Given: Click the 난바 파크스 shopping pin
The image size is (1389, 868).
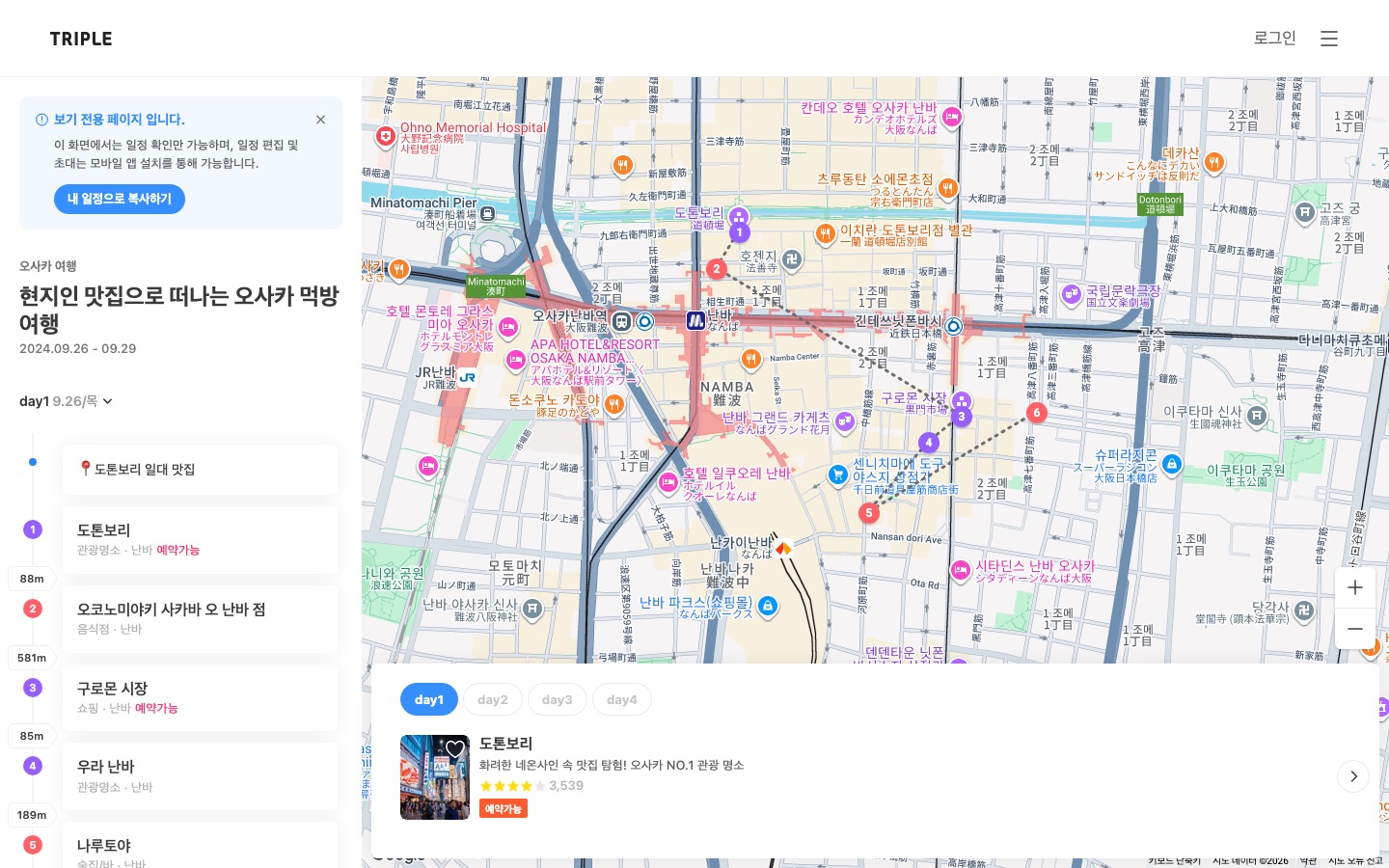Looking at the screenshot, I should 768,606.
